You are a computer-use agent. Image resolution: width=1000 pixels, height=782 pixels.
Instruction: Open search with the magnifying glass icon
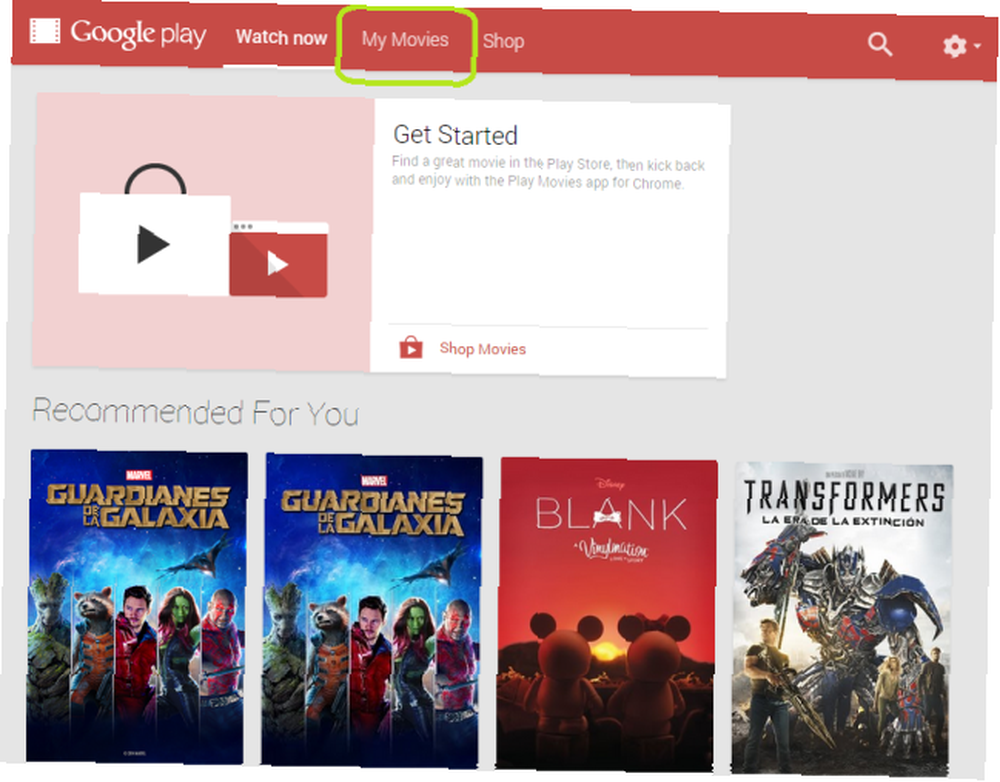click(x=879, y=44)
